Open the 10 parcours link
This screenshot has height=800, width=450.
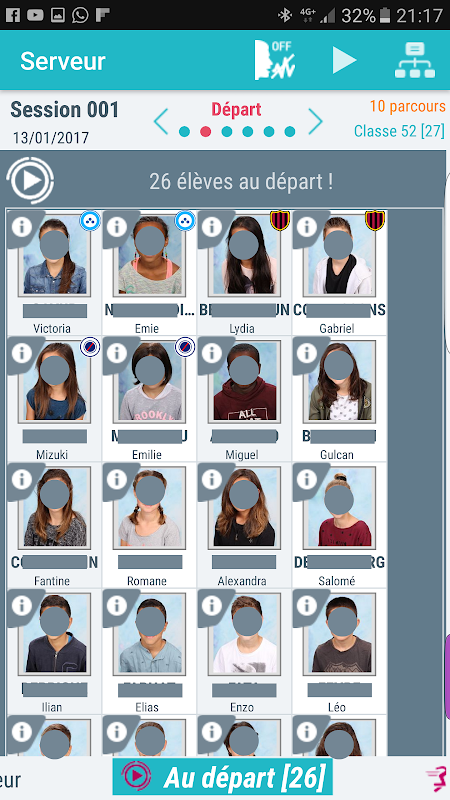tap(407, 106)
